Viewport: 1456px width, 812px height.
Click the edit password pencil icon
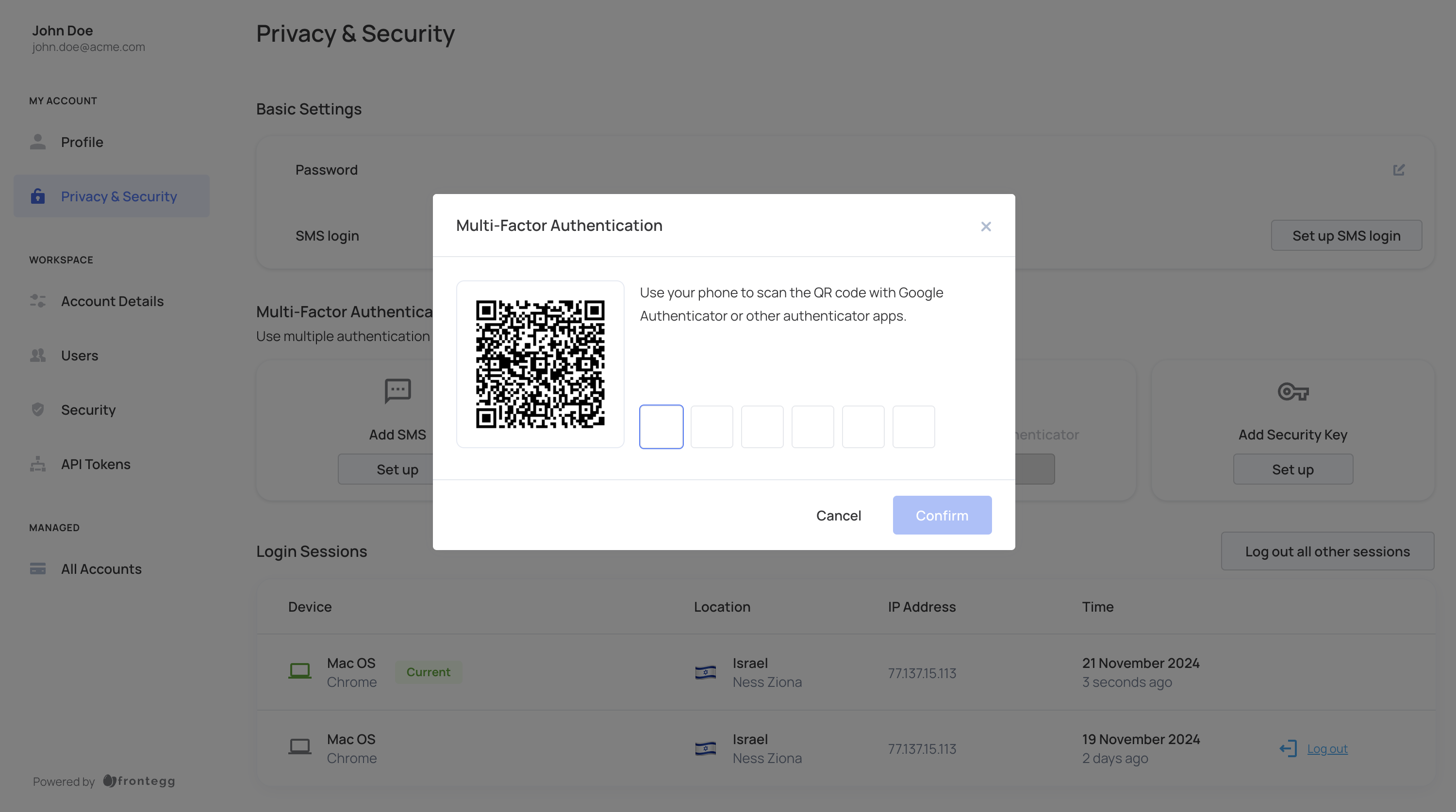click(1398, 170)
